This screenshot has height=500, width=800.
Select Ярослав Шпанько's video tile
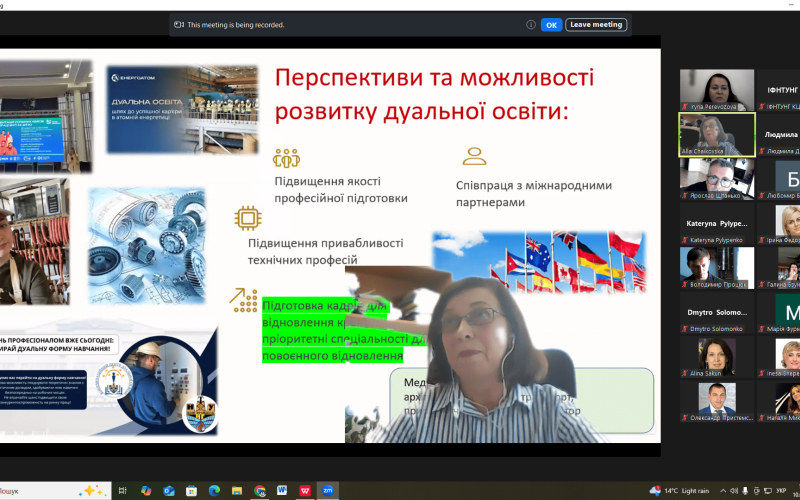click(716, 179)
